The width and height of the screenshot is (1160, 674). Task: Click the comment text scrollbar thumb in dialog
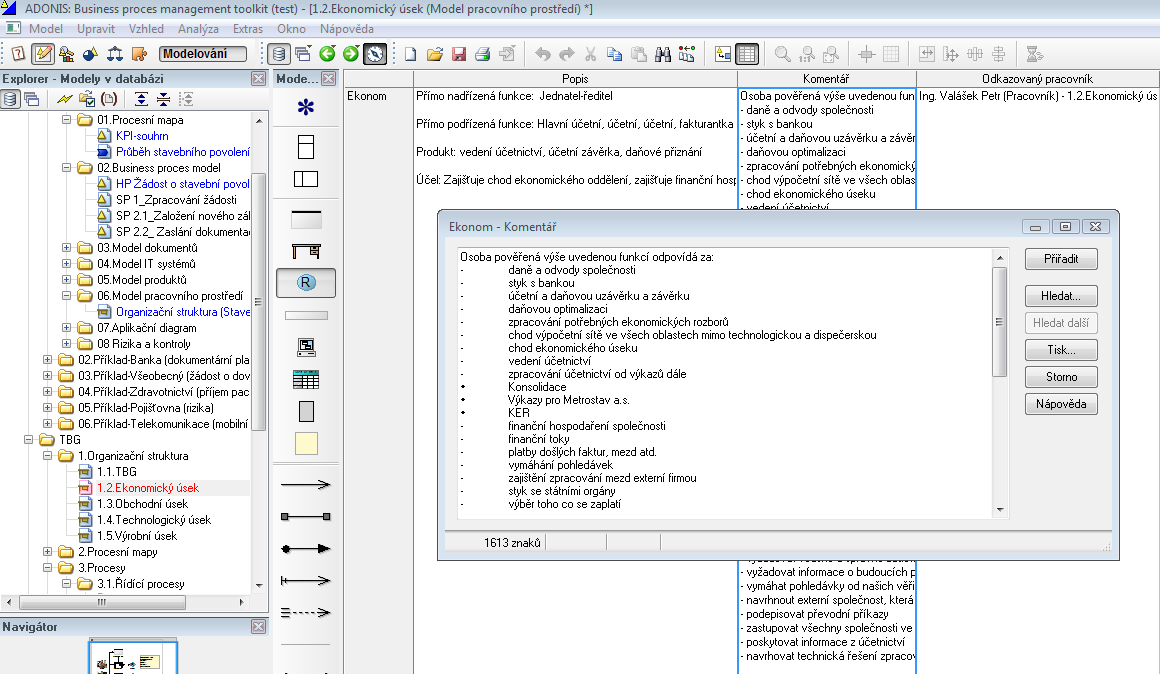coord(999,322)
